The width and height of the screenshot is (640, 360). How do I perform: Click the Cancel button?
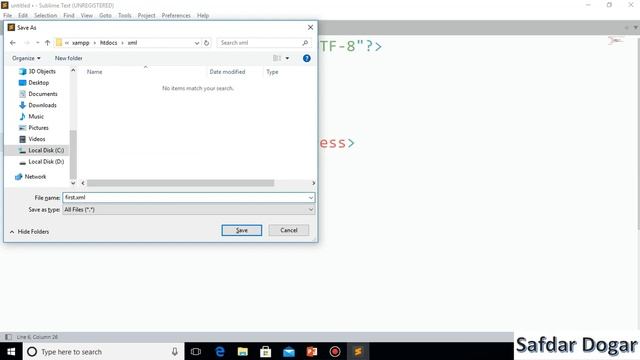pos(289,230)
